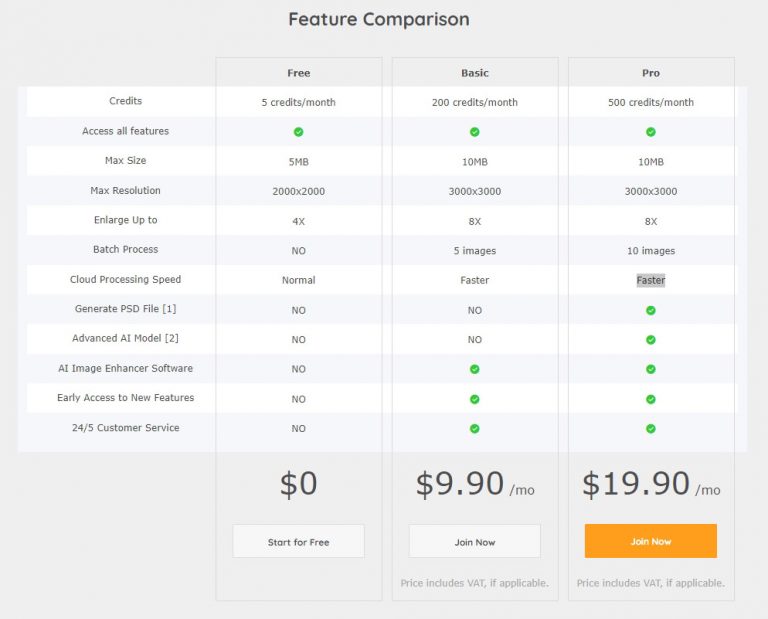Click the Free plan's Access all features checkmark
Screen dimensions: 768x619
pos(298,132)
